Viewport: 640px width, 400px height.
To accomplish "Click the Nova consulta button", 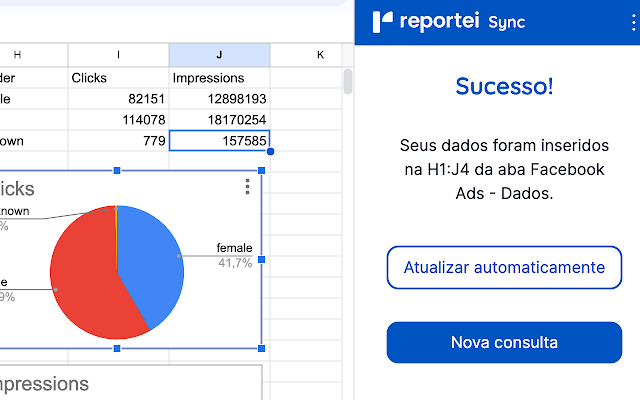I will pos(504,342).
